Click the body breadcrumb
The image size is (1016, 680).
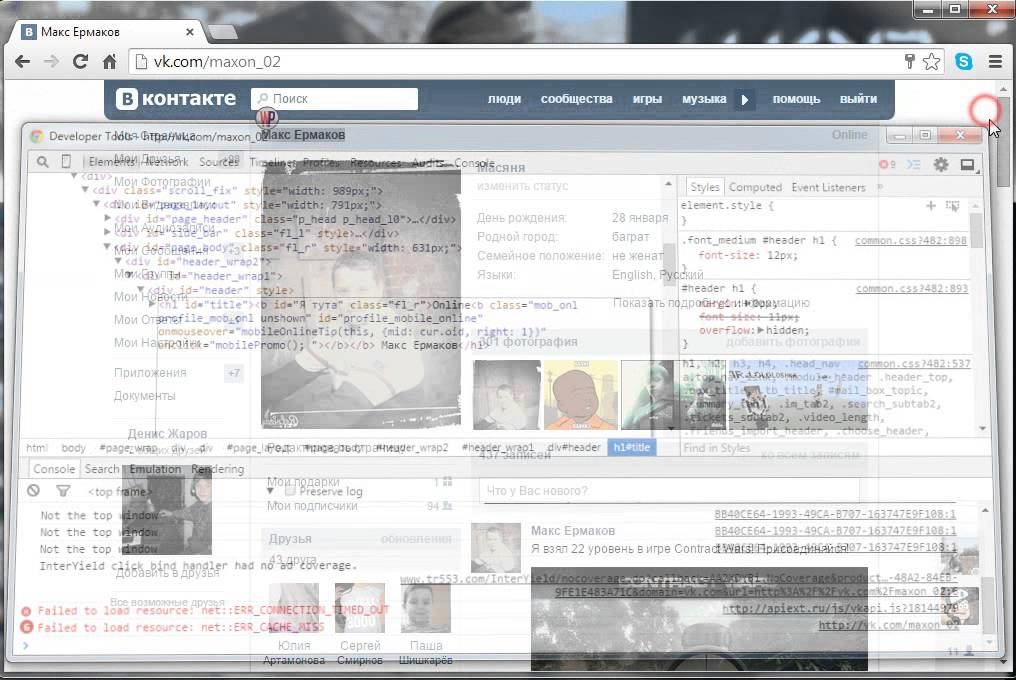[73, 447]
